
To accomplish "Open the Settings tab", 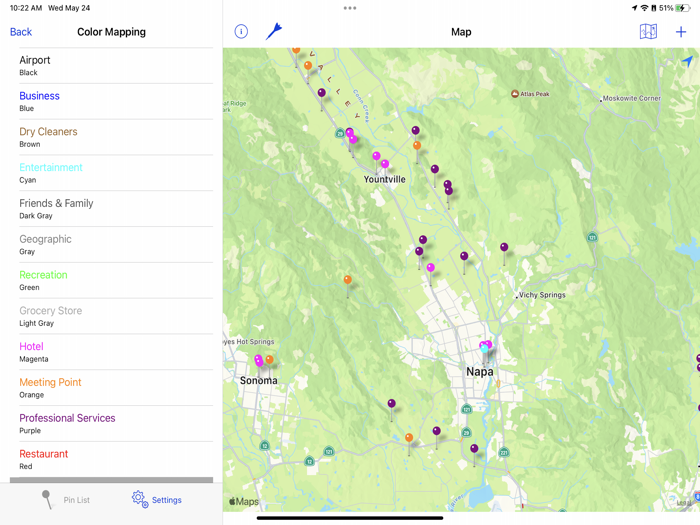I will point(157,500).
